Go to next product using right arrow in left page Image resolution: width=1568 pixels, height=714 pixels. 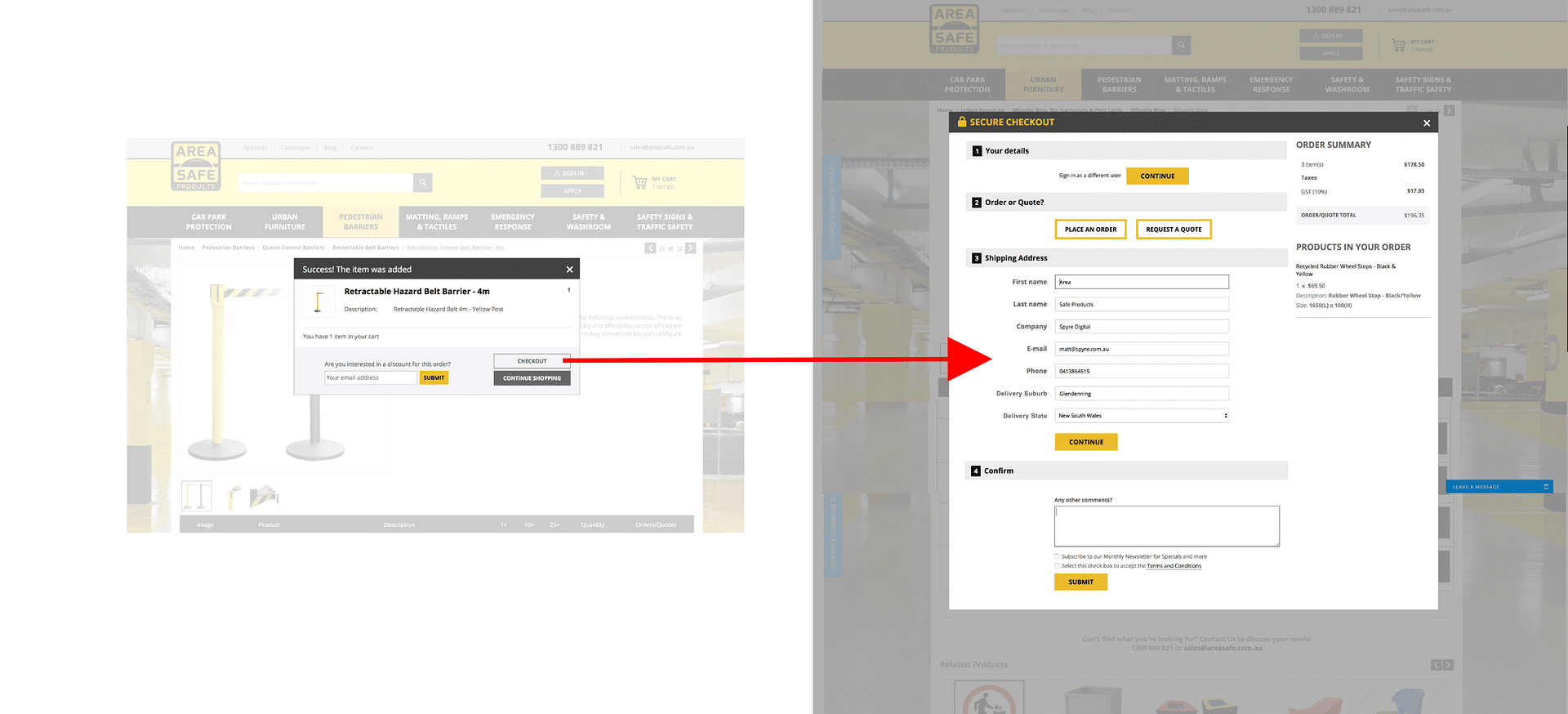[x=690, y=248]
